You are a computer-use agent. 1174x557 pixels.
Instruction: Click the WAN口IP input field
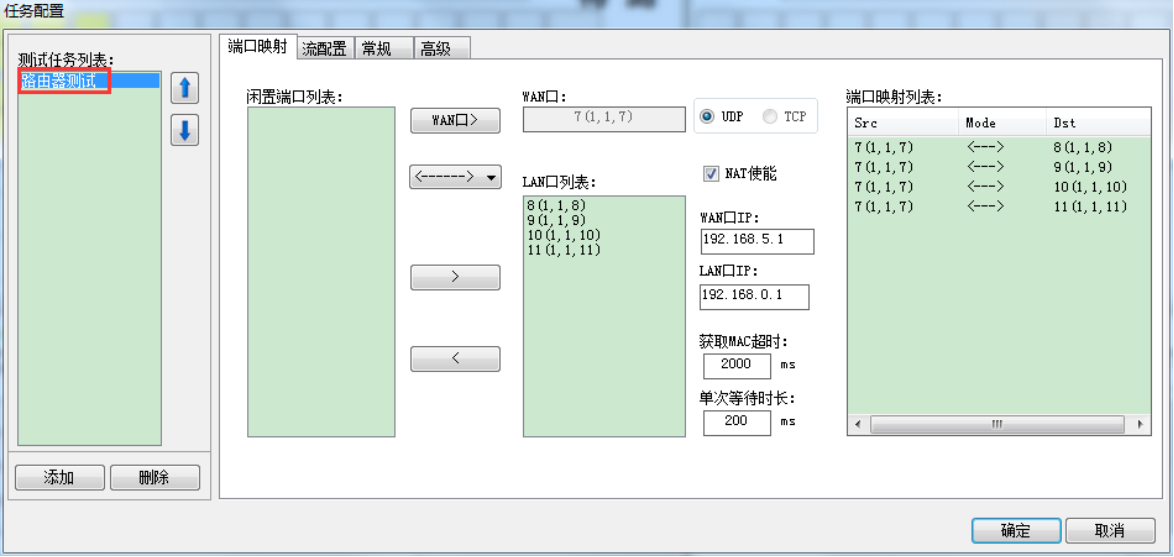tap(757, 241)
